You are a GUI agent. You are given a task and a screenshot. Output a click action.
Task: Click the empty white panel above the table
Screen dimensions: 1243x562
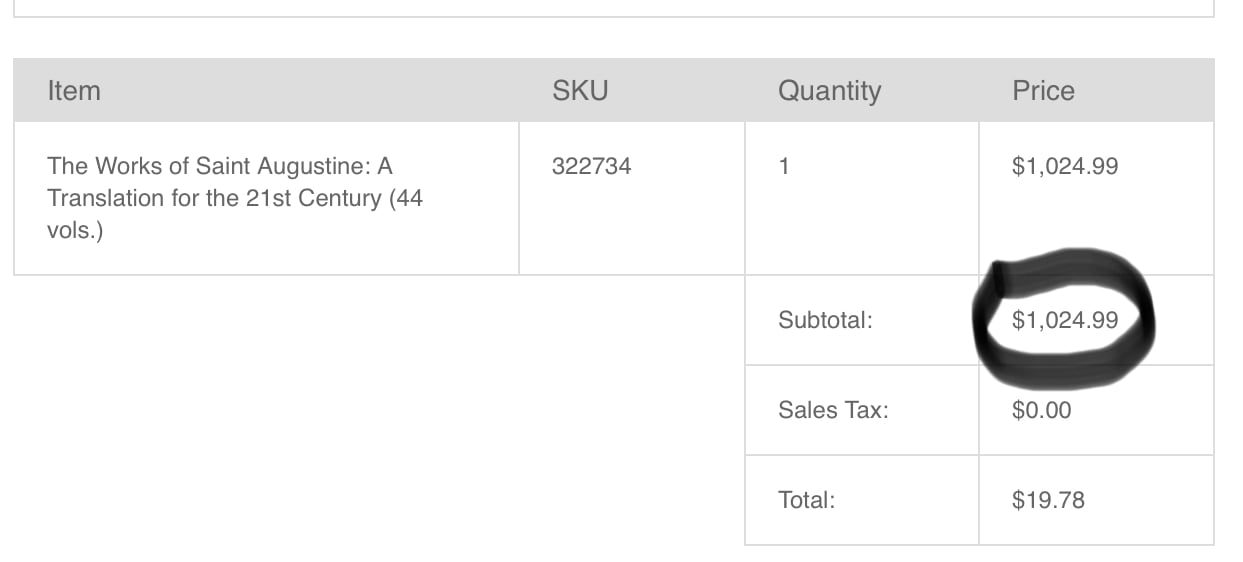tap(600, 7)
